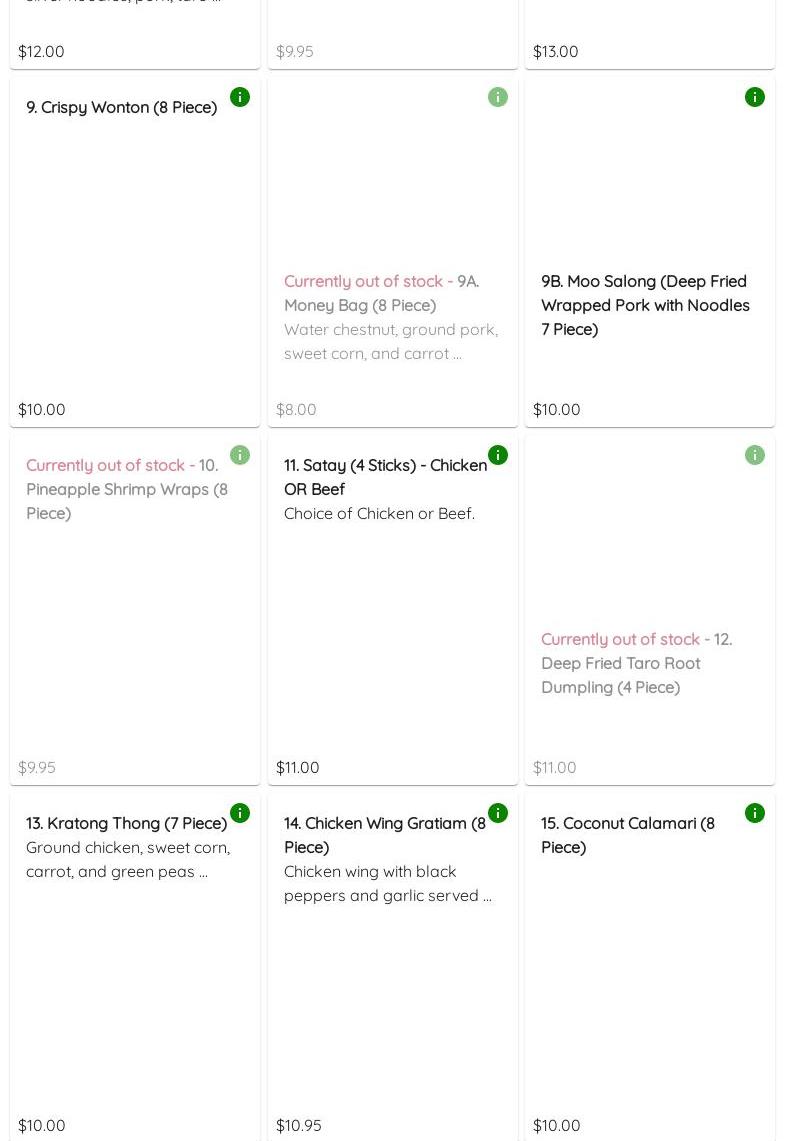Show info for Moo Salong item

coord(755,97)
